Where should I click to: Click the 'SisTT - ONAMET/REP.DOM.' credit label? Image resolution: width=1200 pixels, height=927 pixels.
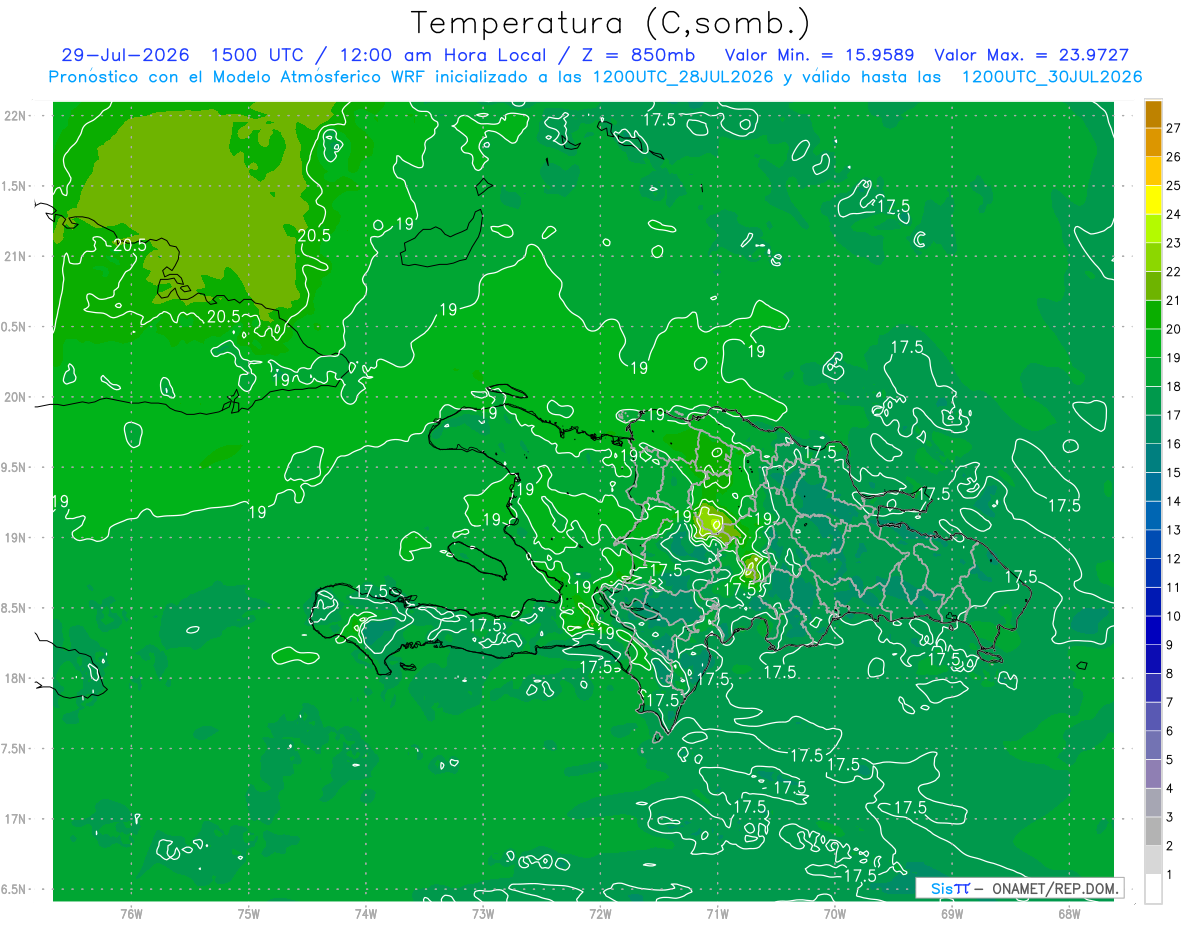[x=1020, y=888]
